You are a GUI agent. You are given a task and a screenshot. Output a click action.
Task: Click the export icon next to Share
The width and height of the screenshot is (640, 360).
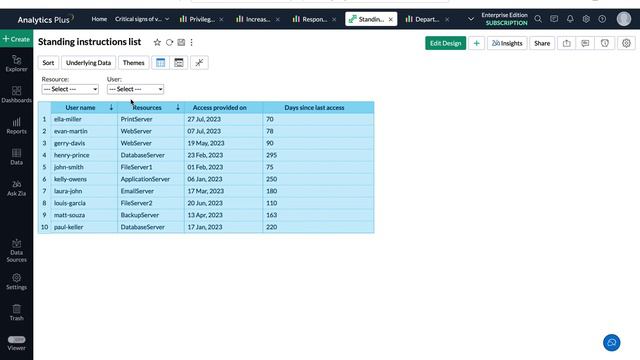567,43
